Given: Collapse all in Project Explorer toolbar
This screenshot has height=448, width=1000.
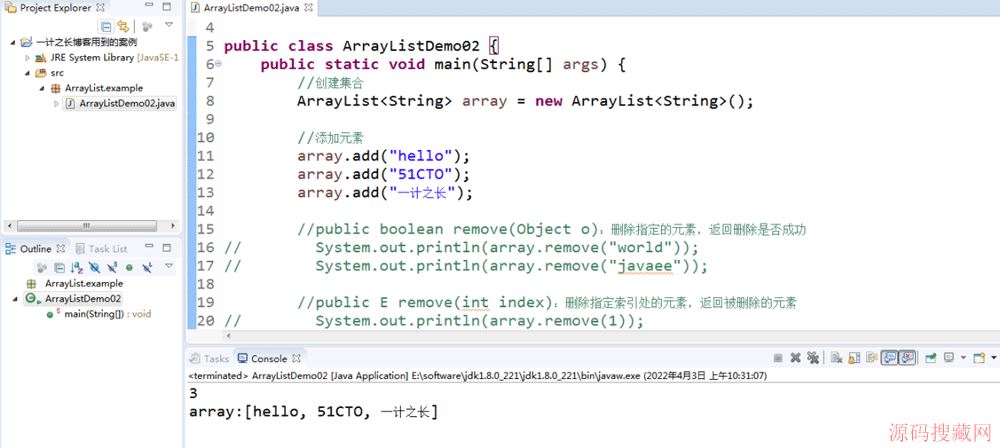Looking at the screenshot, I should pos(107,26).
